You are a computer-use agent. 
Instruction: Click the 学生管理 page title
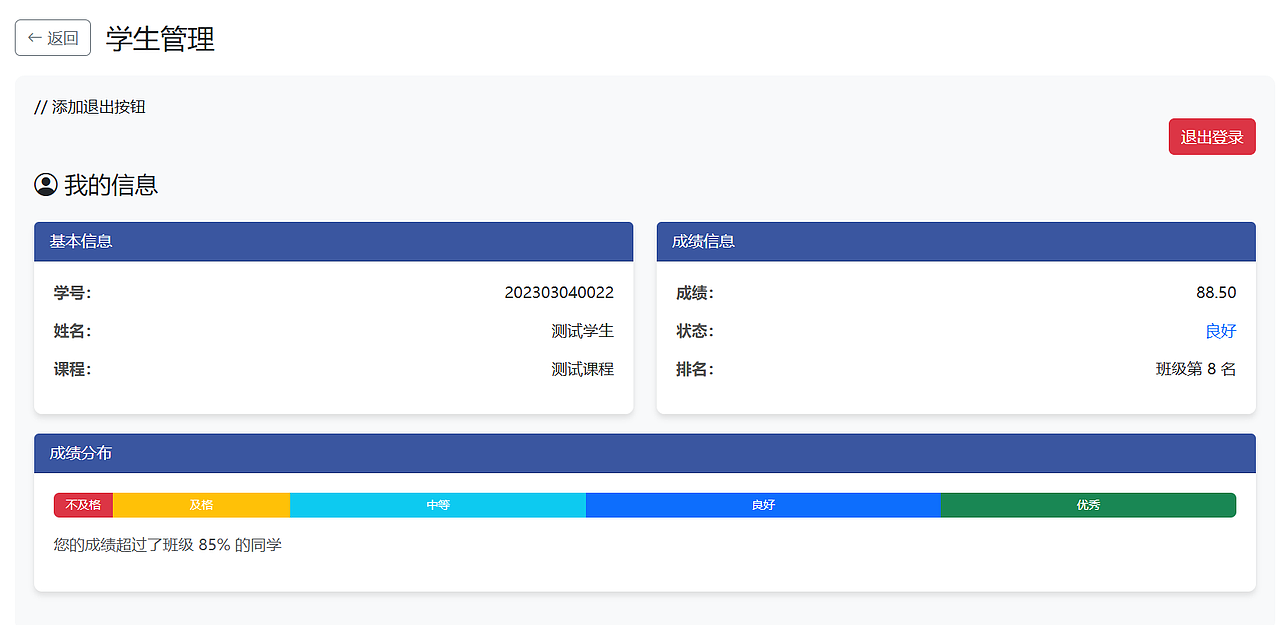[x=158, y=40]
